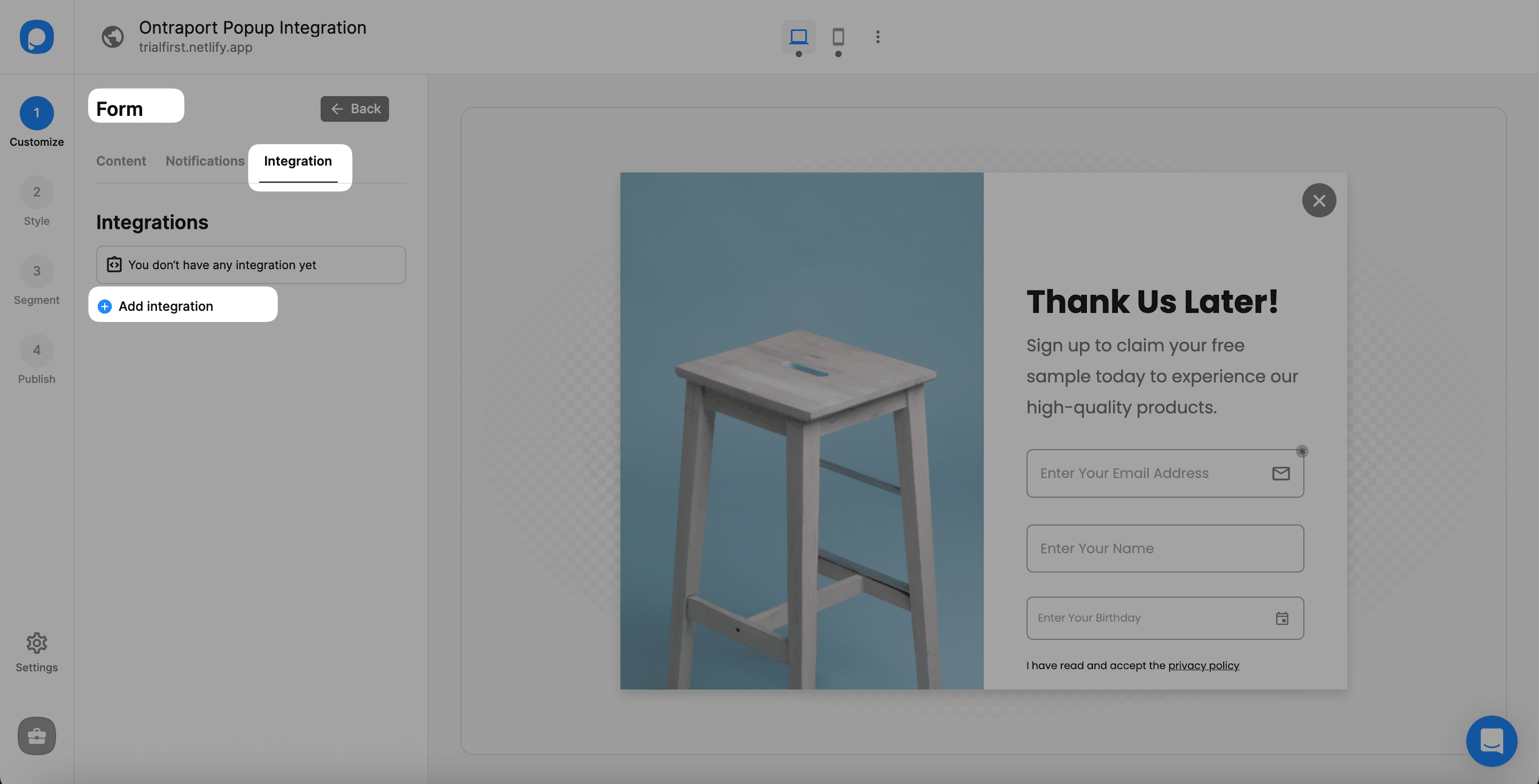Click the privacy policy link
This screenshot has height=784, width=1539.
coord(1203,665)
